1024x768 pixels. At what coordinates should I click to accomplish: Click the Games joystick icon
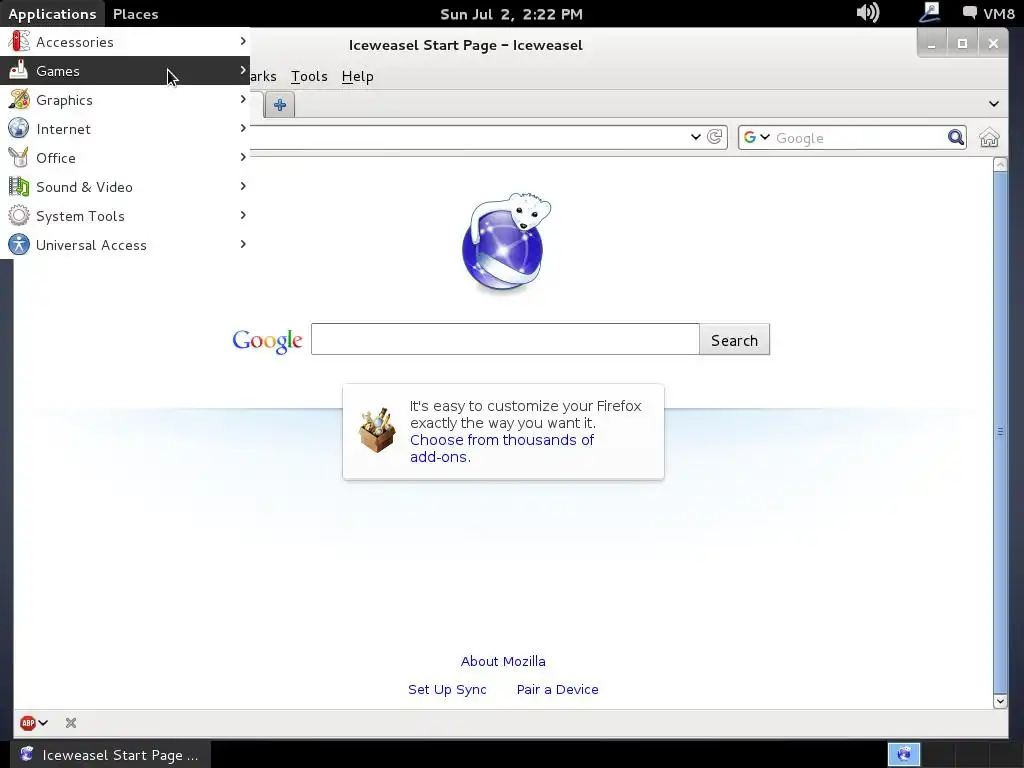pyautogui.click(x=18, y=71)
